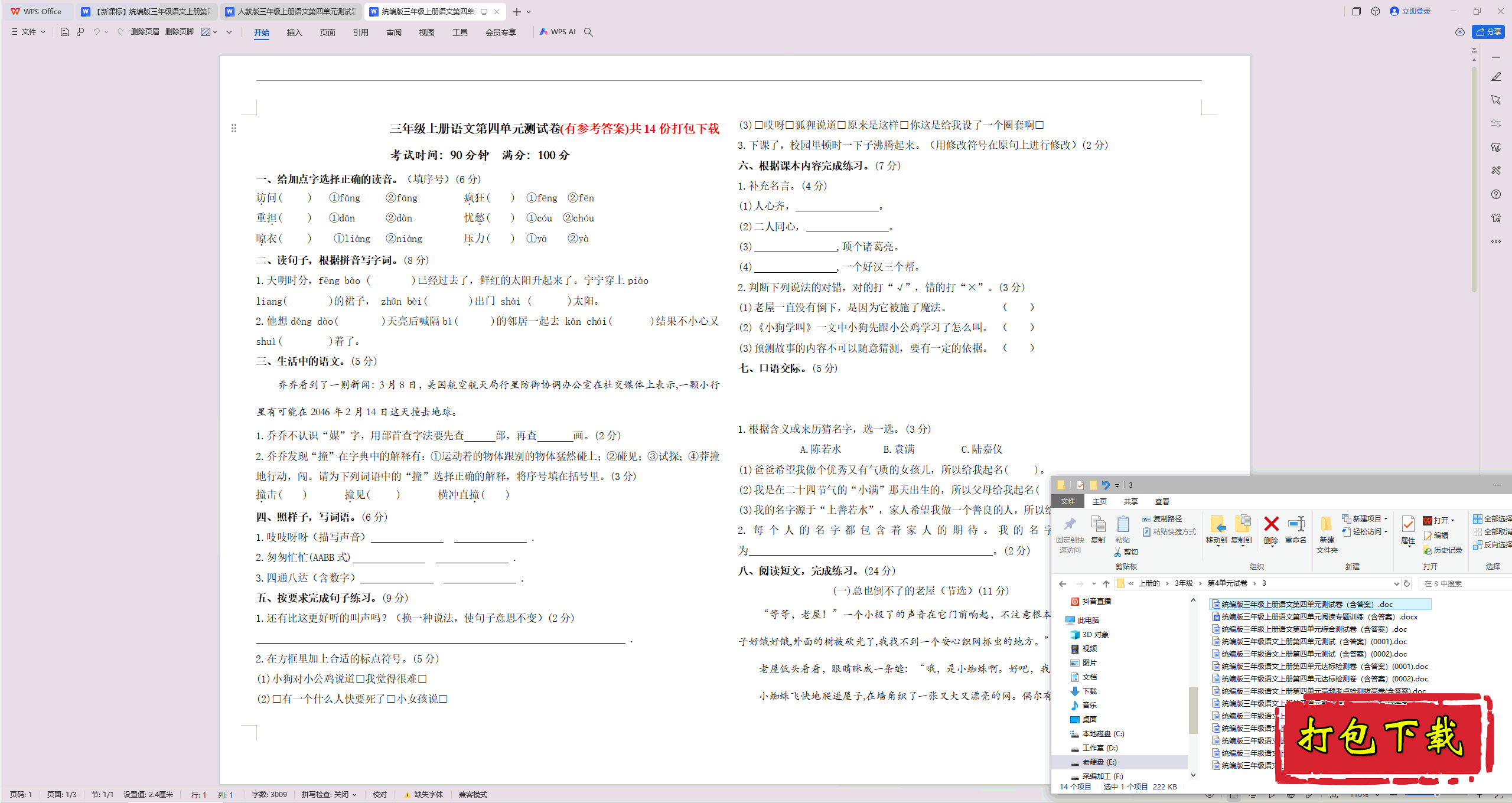Click the tools wrench icon in right sidebar
This screenshot has height=803, width=1512.
coord(1495,171)
